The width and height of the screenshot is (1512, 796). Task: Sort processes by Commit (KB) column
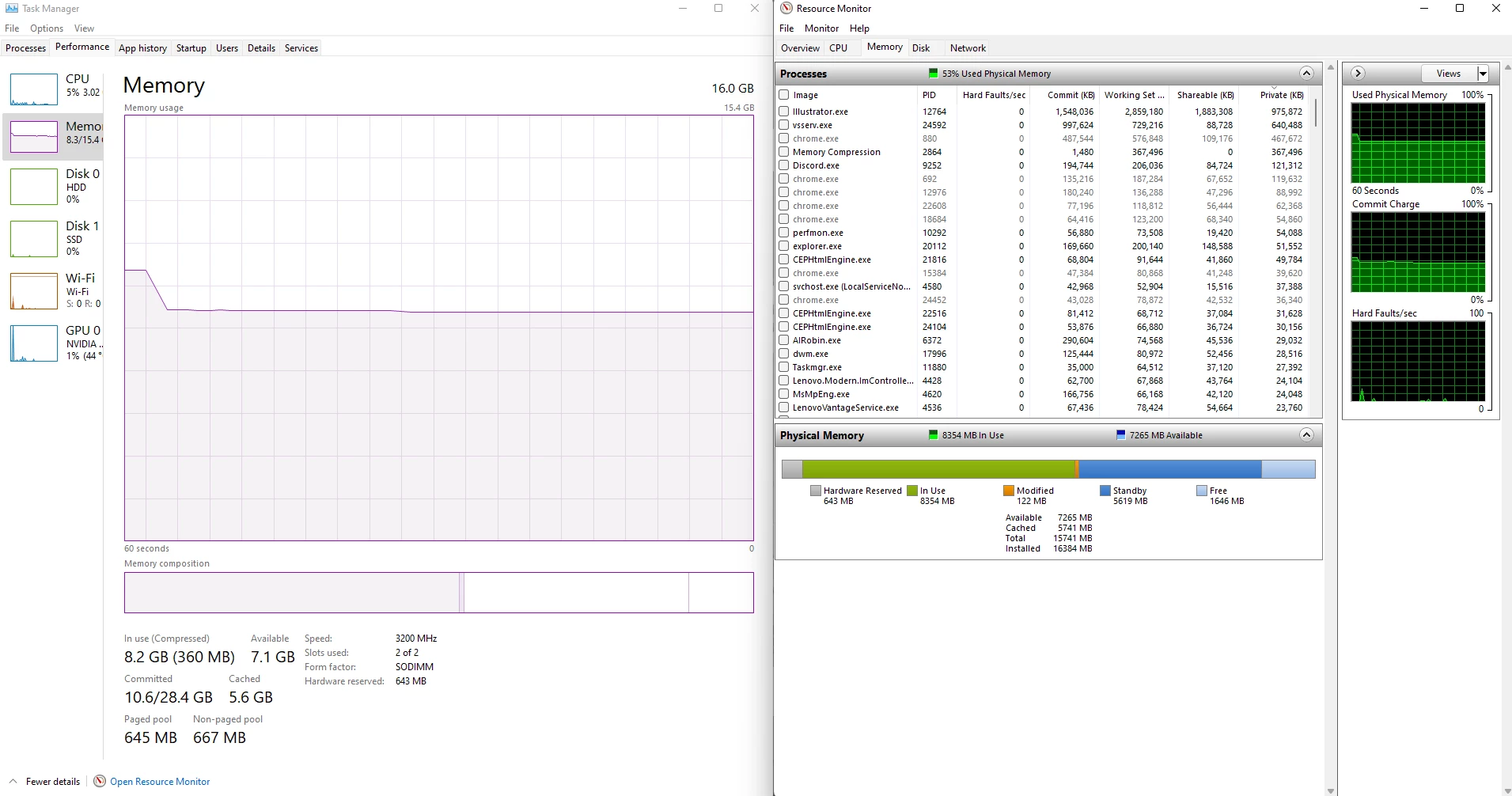tap(1071, 95)
